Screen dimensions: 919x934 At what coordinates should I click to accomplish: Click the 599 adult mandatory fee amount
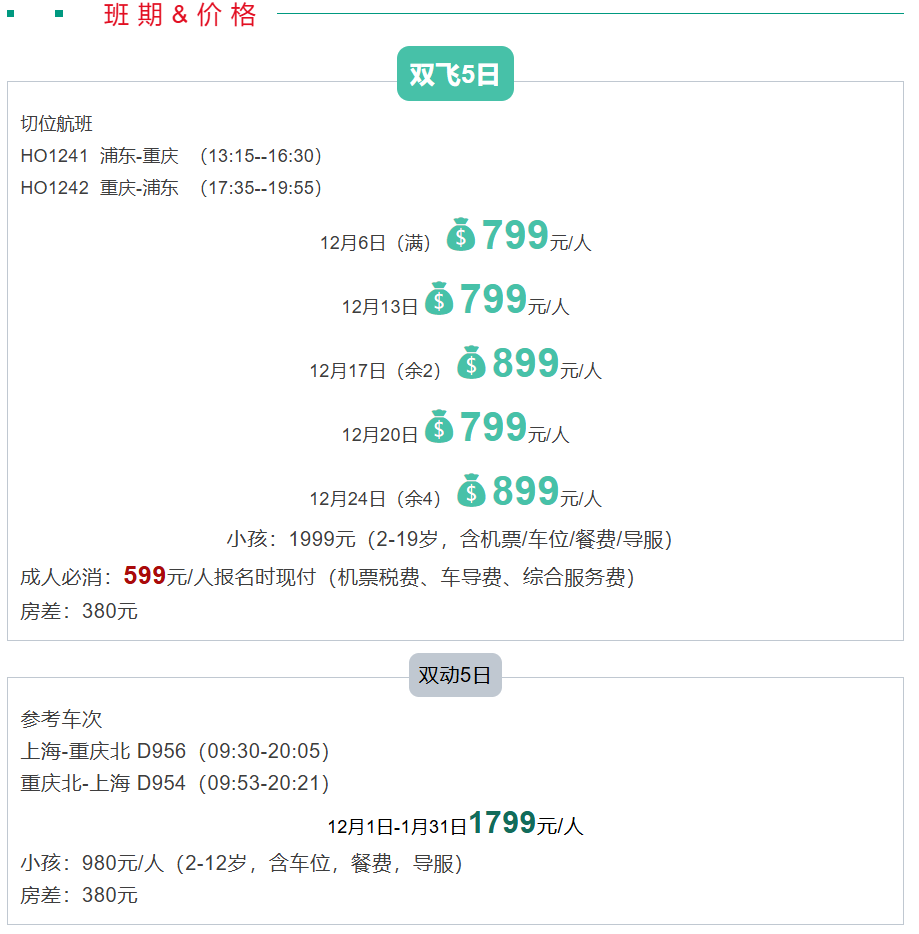click(x=145, y=576)
